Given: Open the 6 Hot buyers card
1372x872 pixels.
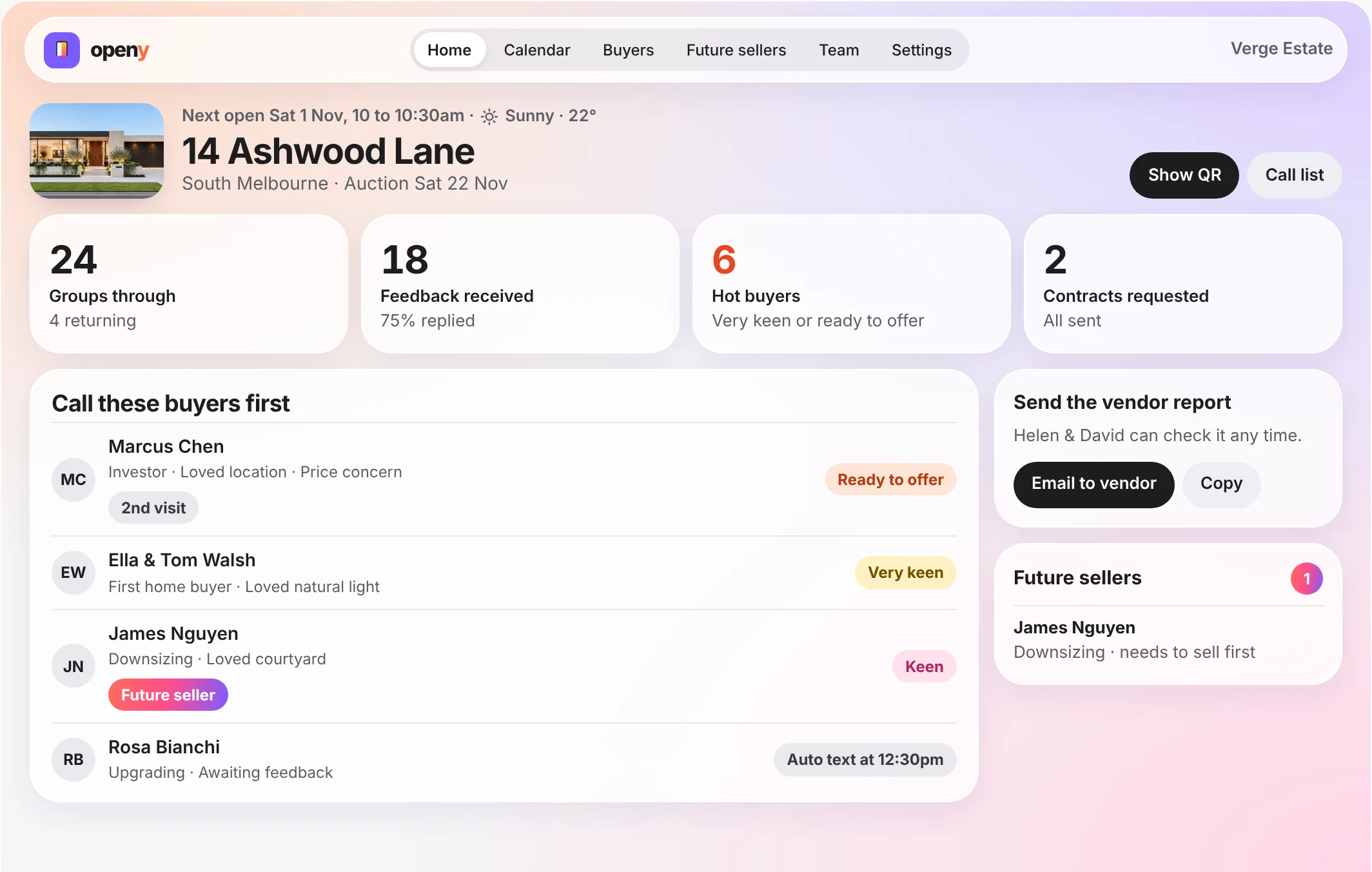Looking at the screenshot, I should pyautogui.click(x=851, y=284).
